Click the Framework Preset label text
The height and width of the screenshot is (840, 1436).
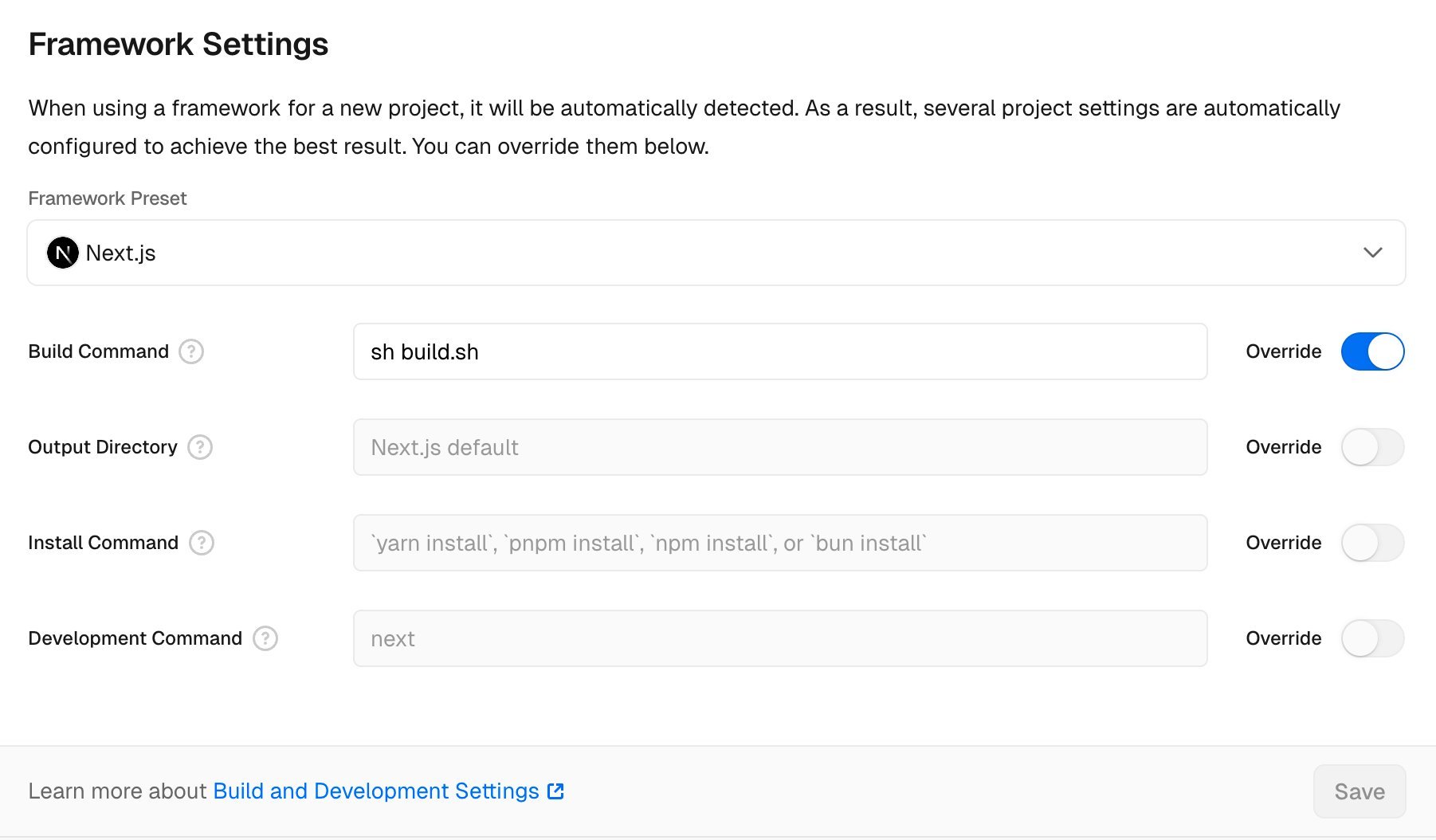[108, 198]
